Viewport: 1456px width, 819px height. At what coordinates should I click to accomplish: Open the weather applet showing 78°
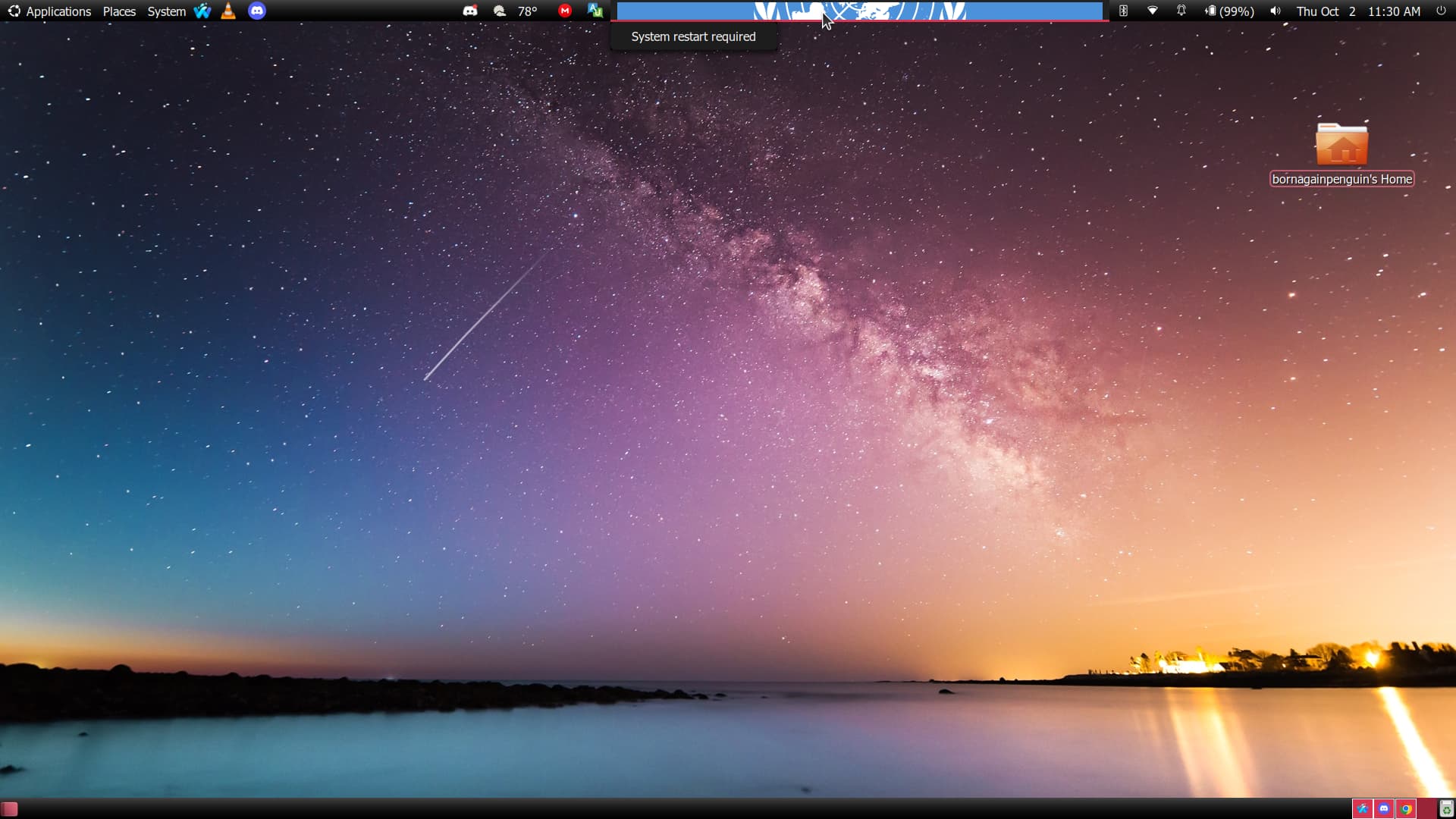pyautogui.click(x=516, y=11)
